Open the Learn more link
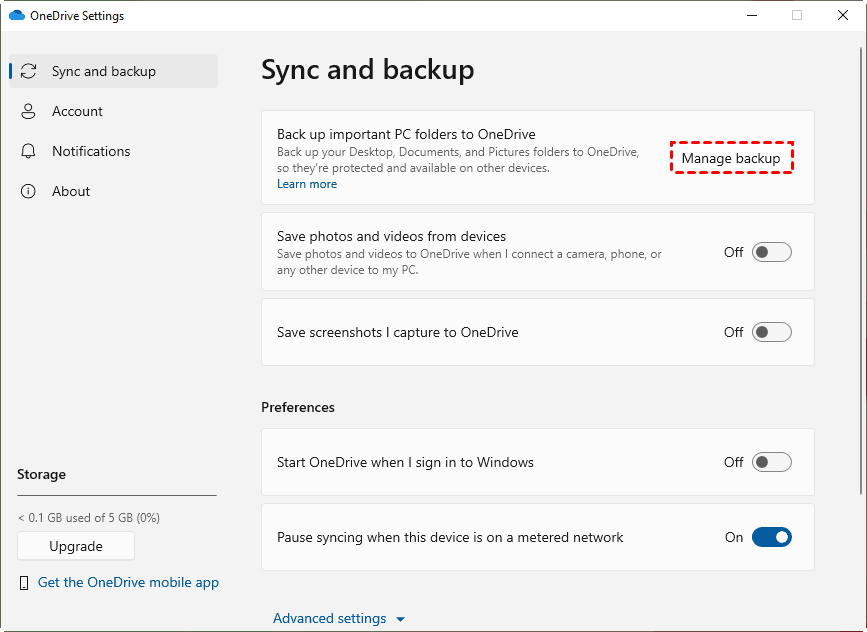Image resolution: width=867 pixels, height=632 pixels. pyautogui.click(x=307, y=184)
